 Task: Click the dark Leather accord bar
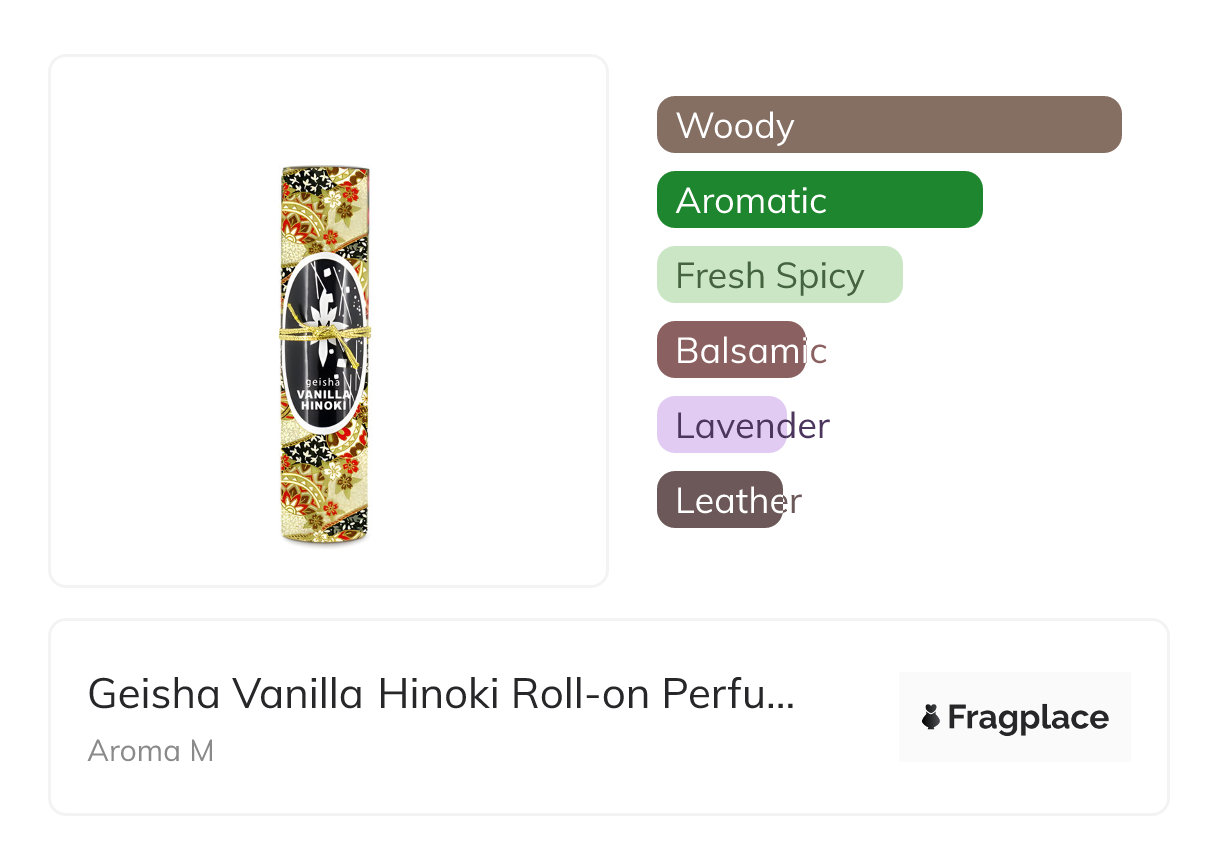click(719, 500)
